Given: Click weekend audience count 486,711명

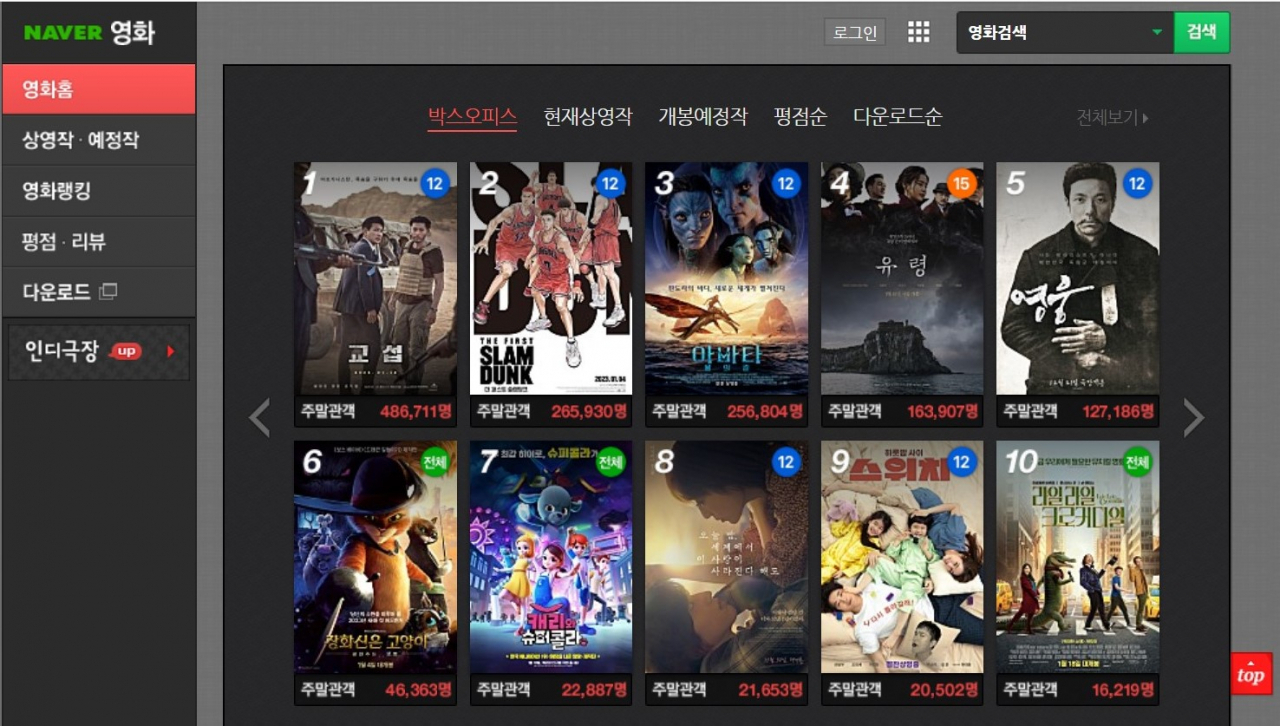Looking at the screenshot, I should [416, 411].
